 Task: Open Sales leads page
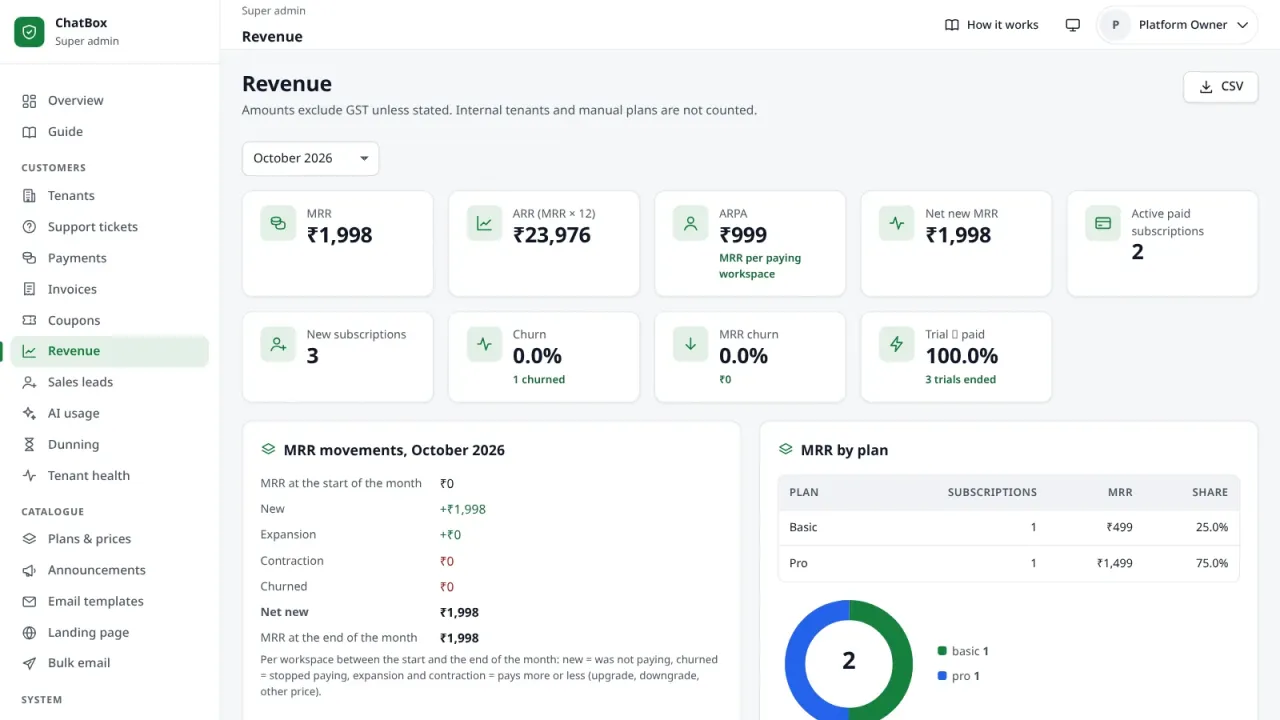click(109, 382)
